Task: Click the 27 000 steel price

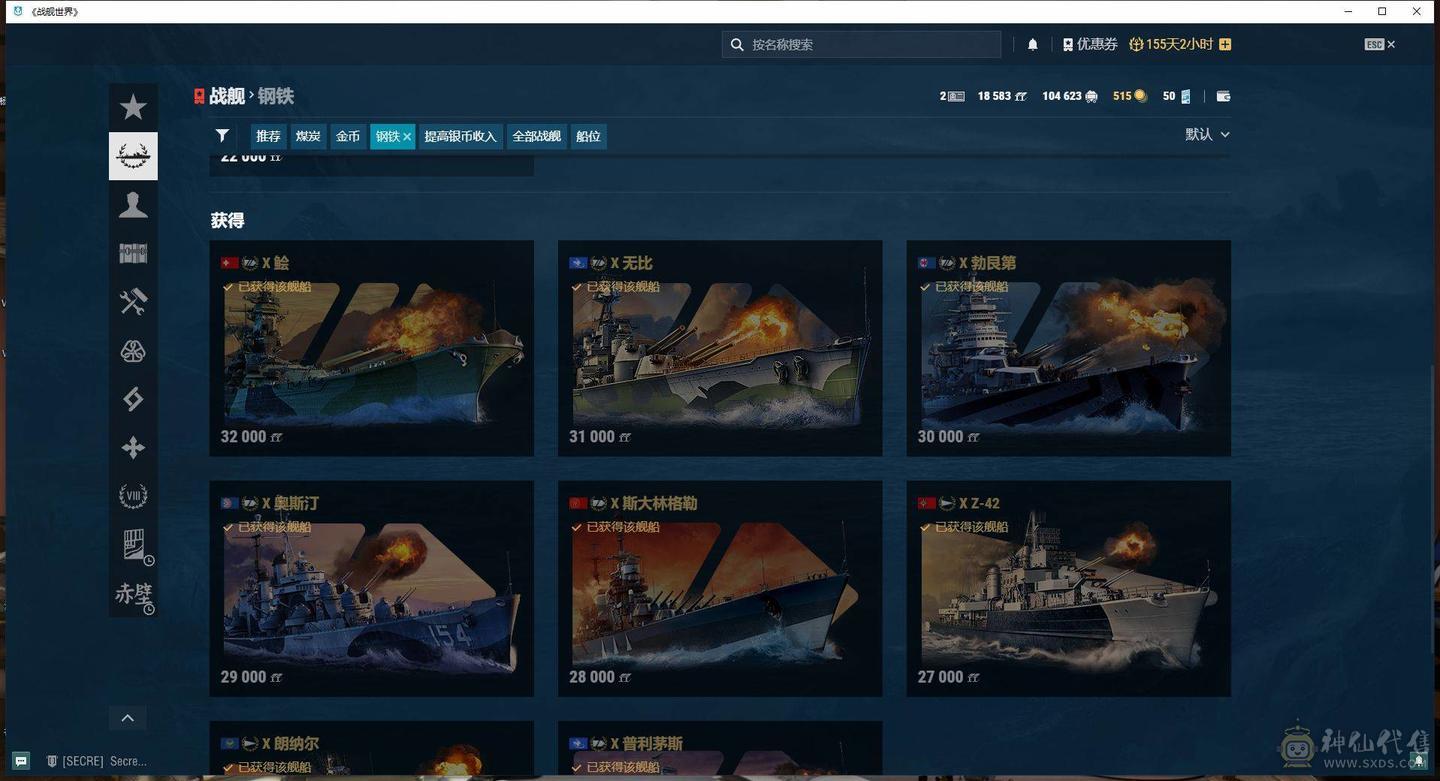Action: [x=949, y=677]
